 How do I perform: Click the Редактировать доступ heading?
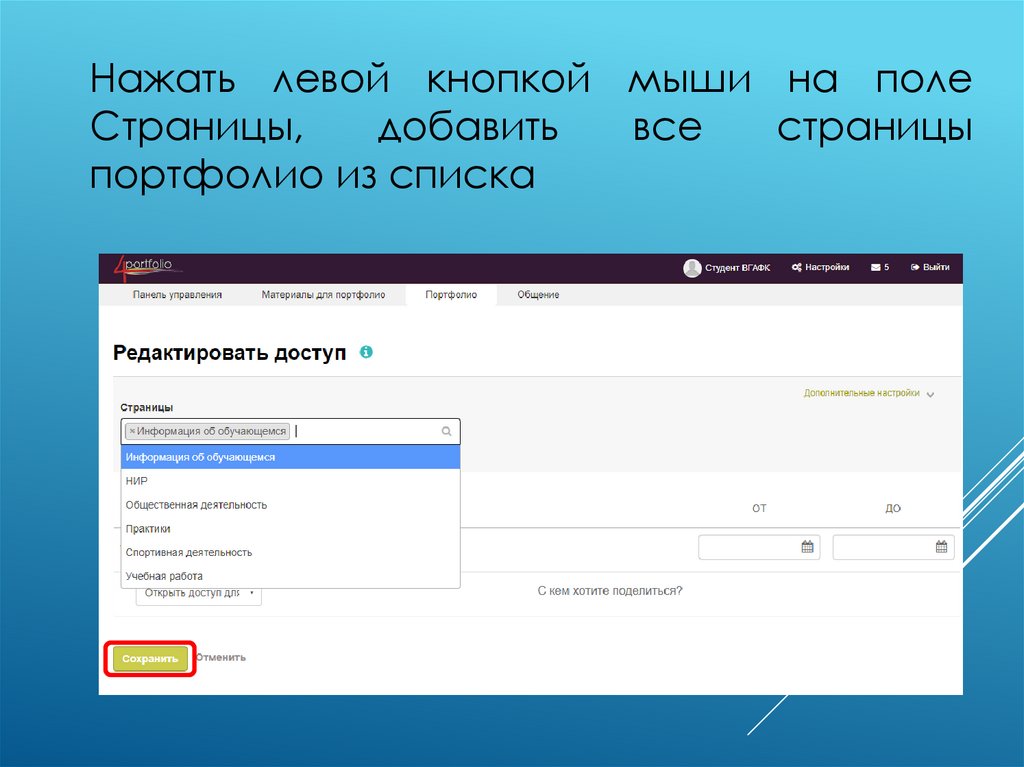pyautogui.click(x=229, y=353)
